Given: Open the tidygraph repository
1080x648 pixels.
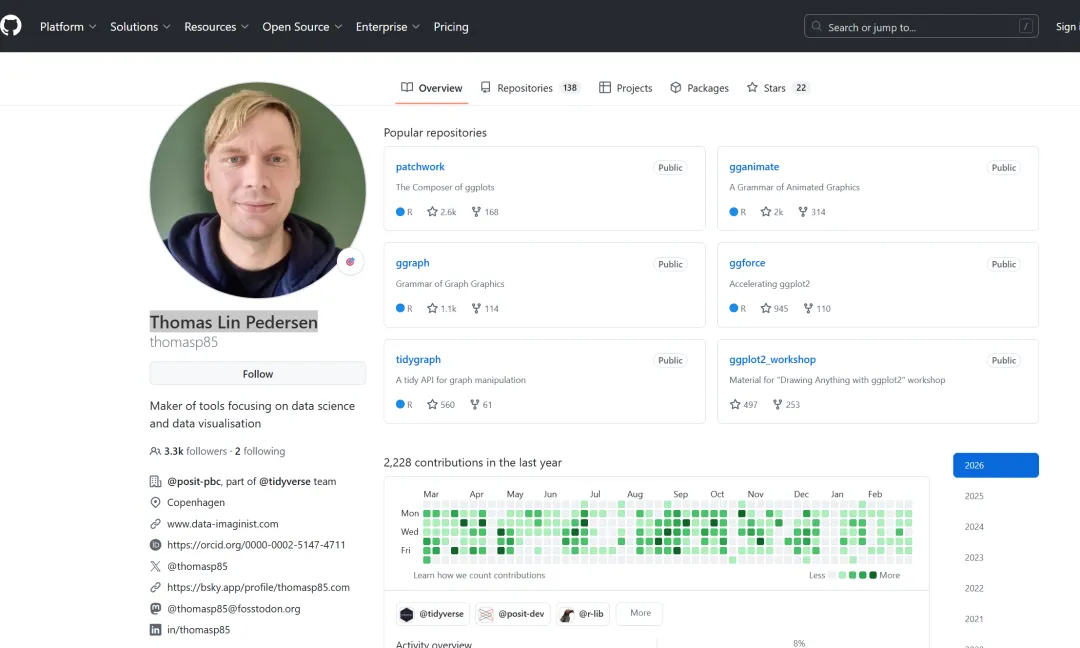Looking at the screenshot, I should pyautogui.click(x=417, y=359).
